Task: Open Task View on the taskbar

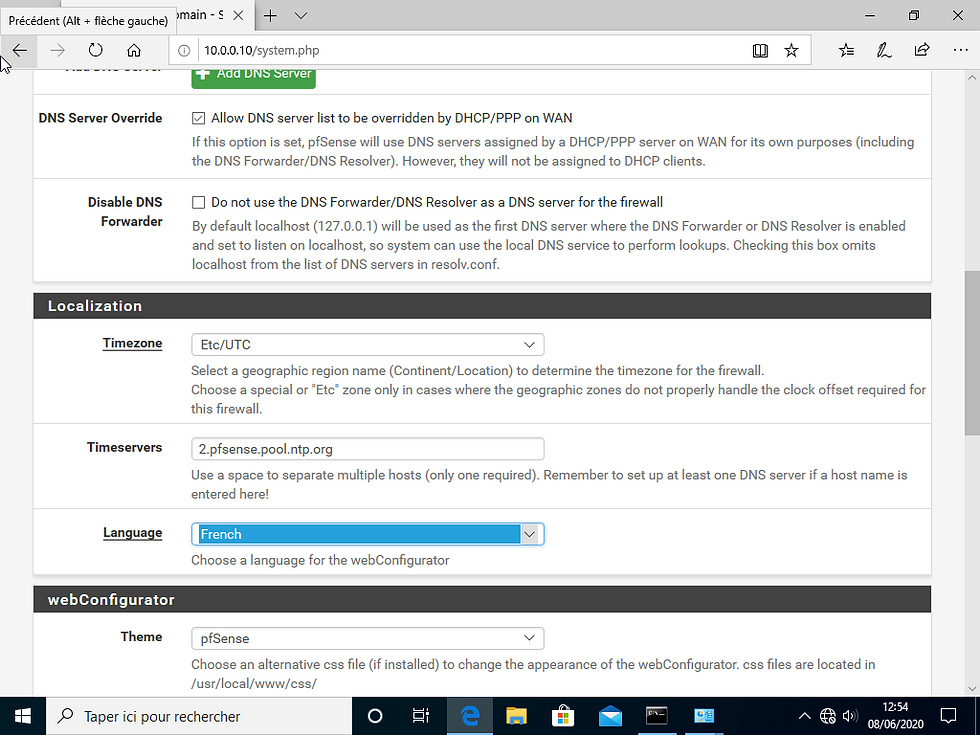Action: [x=421, y=716]
